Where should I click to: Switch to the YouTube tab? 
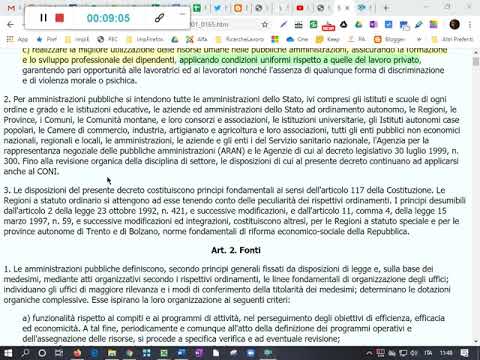coord(300,8)
